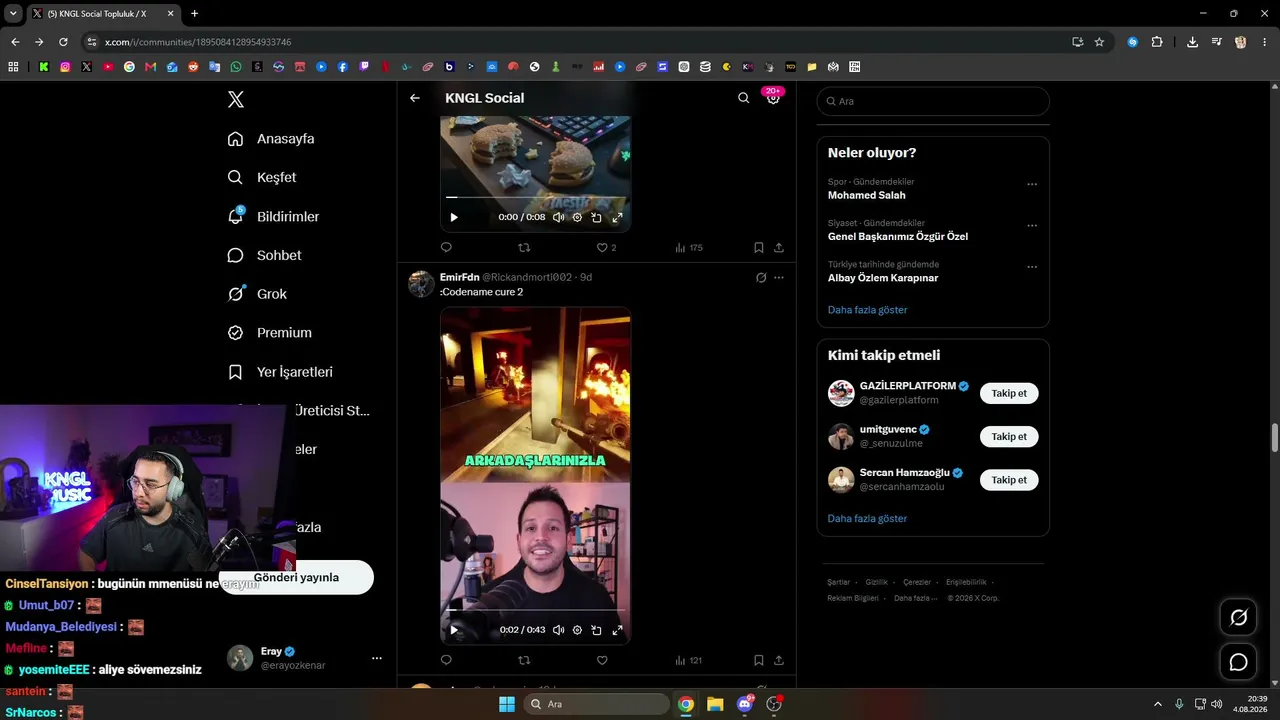Image resolution: width=1280 pixels, height=720 pixels.
Task: Show more trends under Neler oluyor
Action: tap(867, 310)
